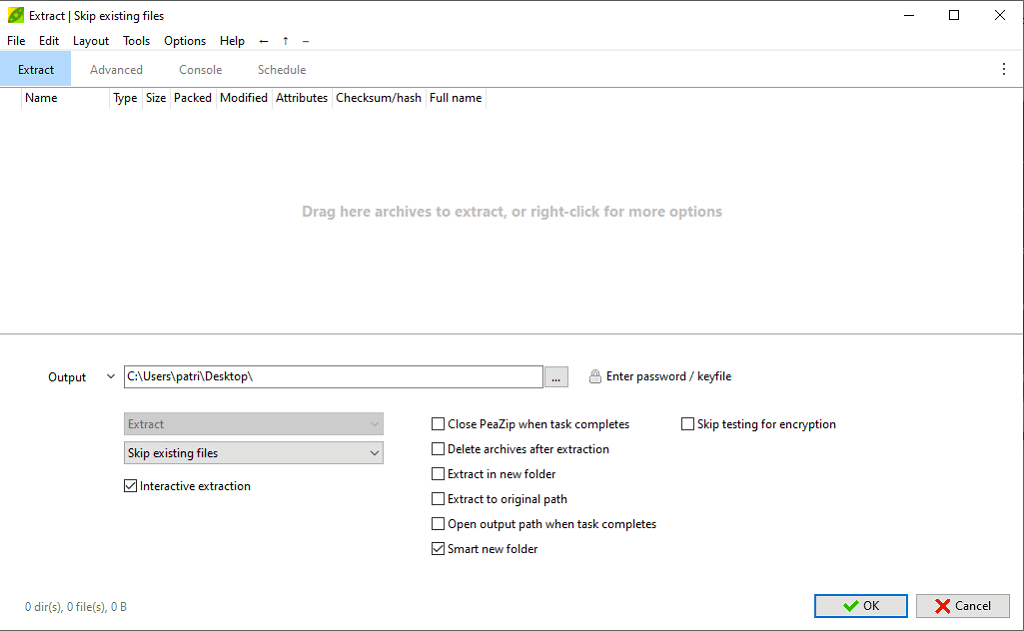Open the Options menu
1024x631 pixels.
[x=185, y=40]
